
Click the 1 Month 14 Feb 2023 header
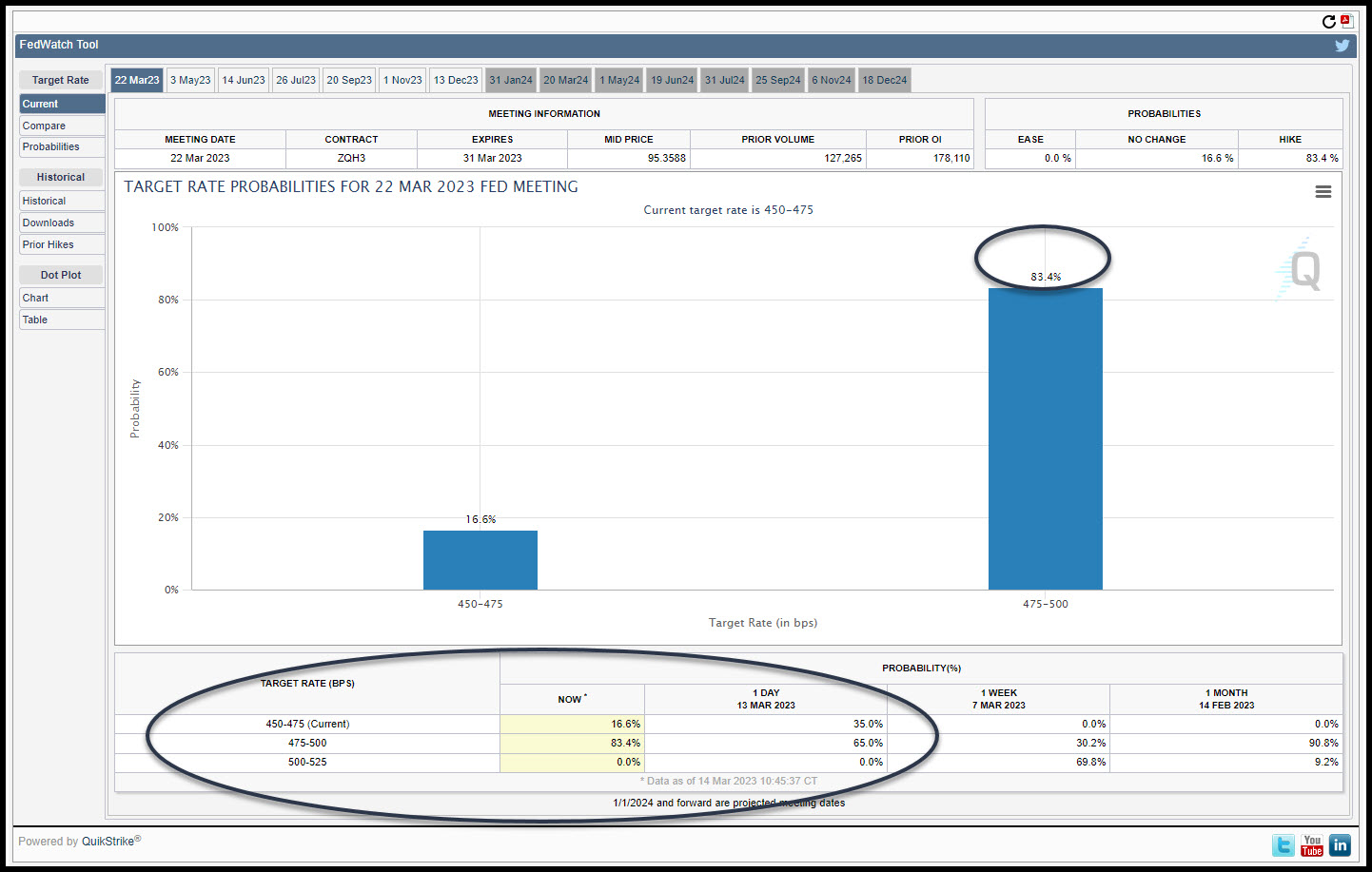click(1226, 699)
